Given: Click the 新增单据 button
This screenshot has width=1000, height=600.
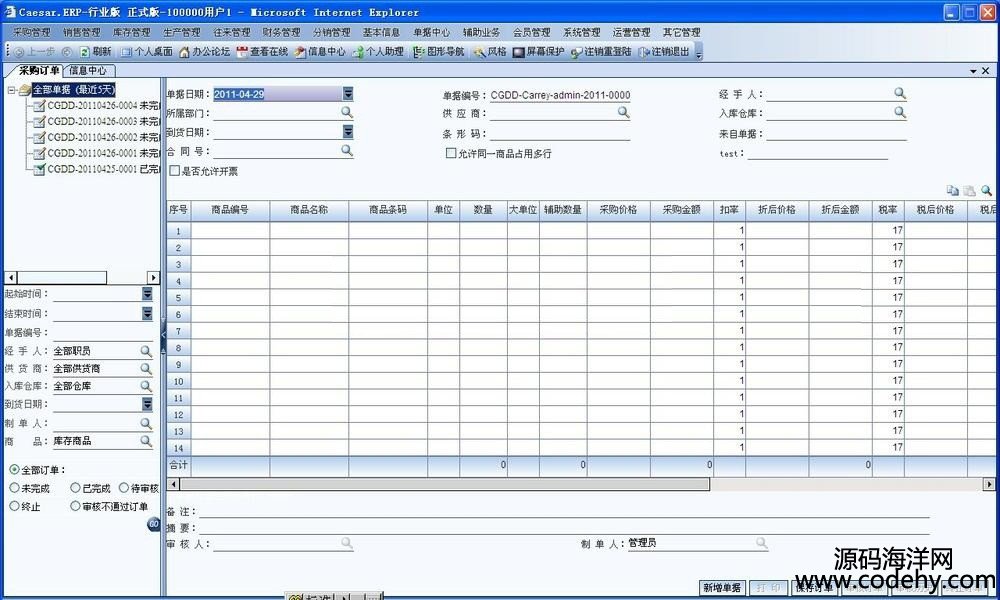Looking at the screenshot, I should (x=721, y=588).
